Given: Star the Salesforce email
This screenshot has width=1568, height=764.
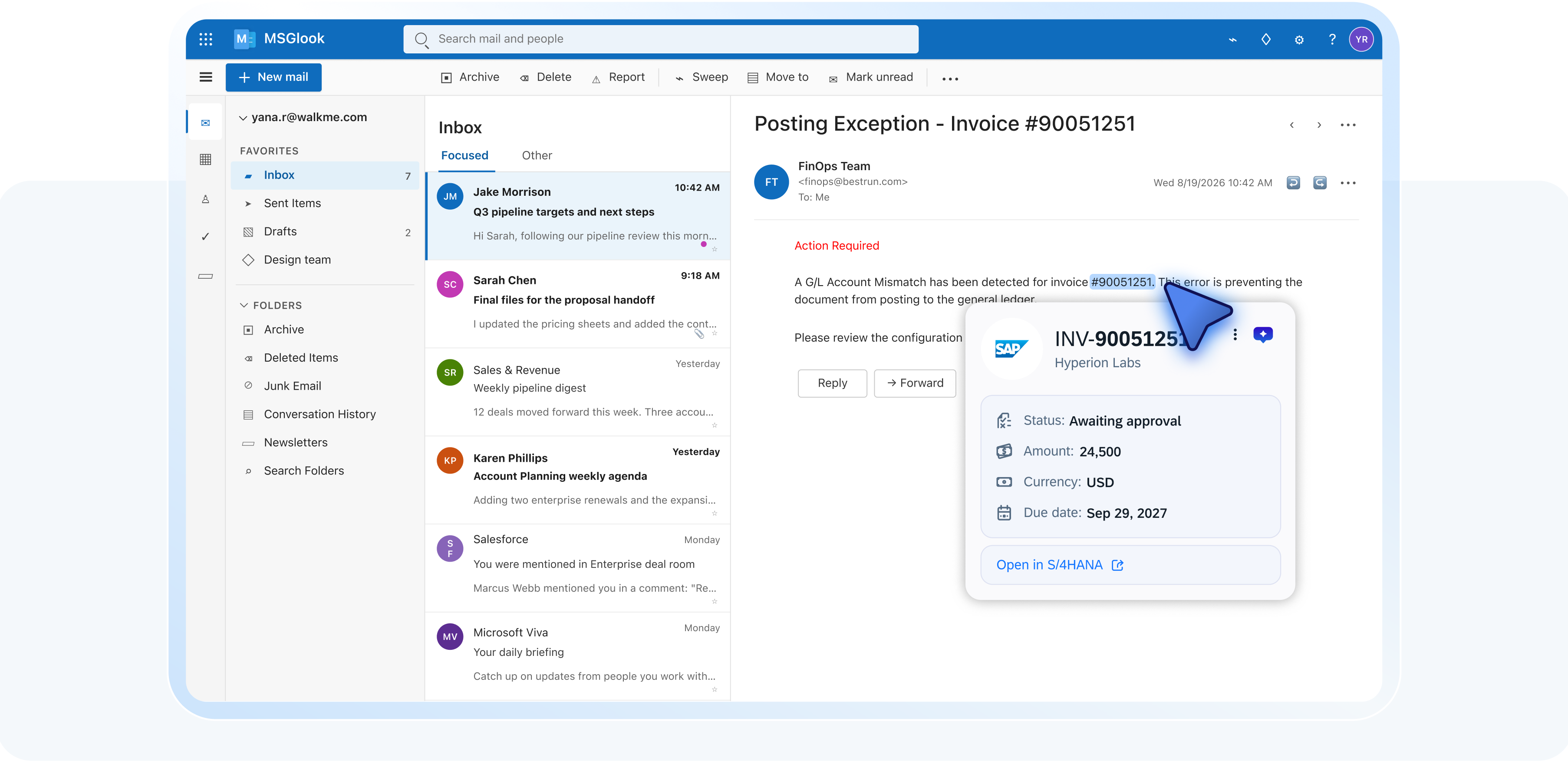Looking at the screenshot, I should 715,602.
